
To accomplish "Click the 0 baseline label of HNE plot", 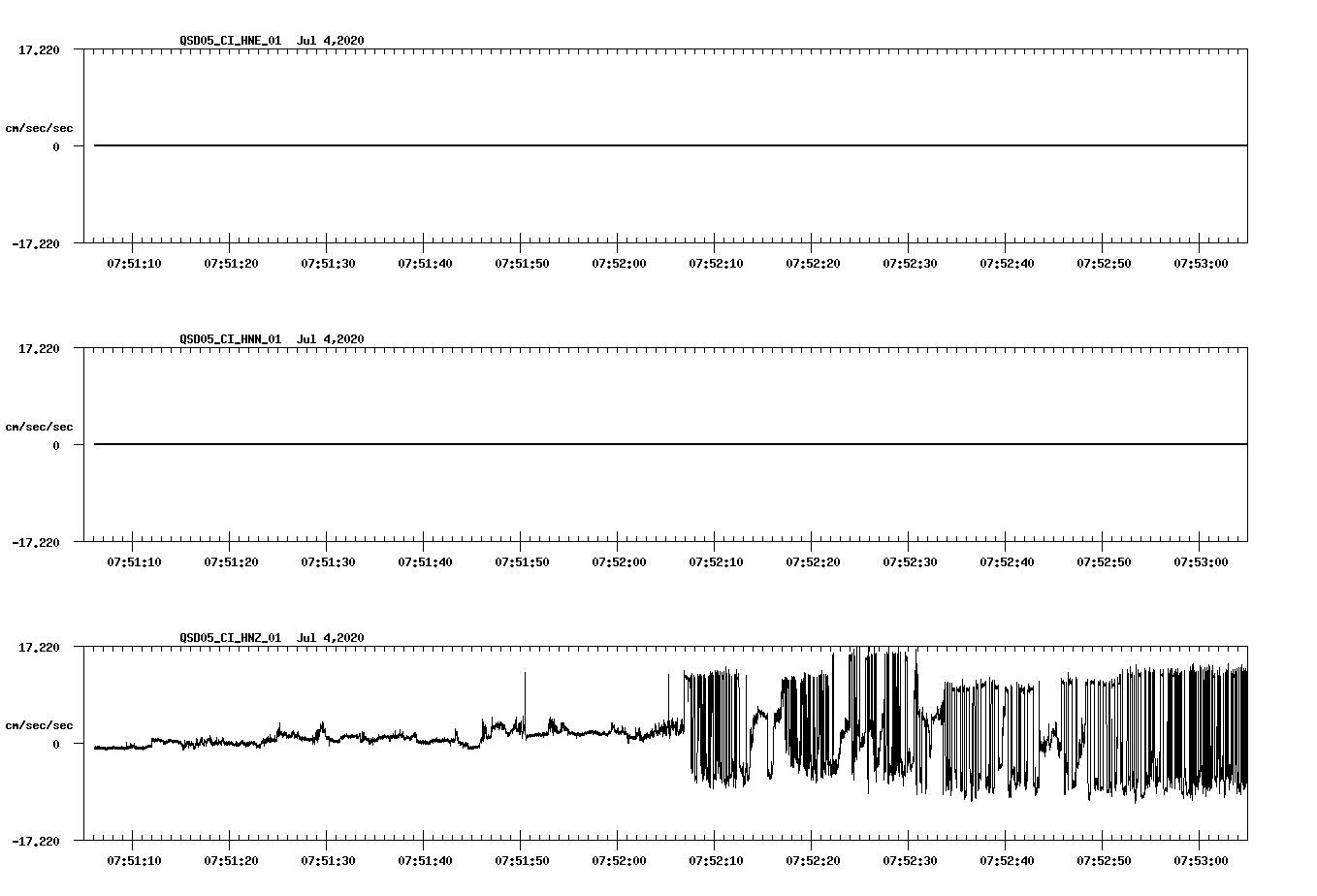I will tap(56, 146).
